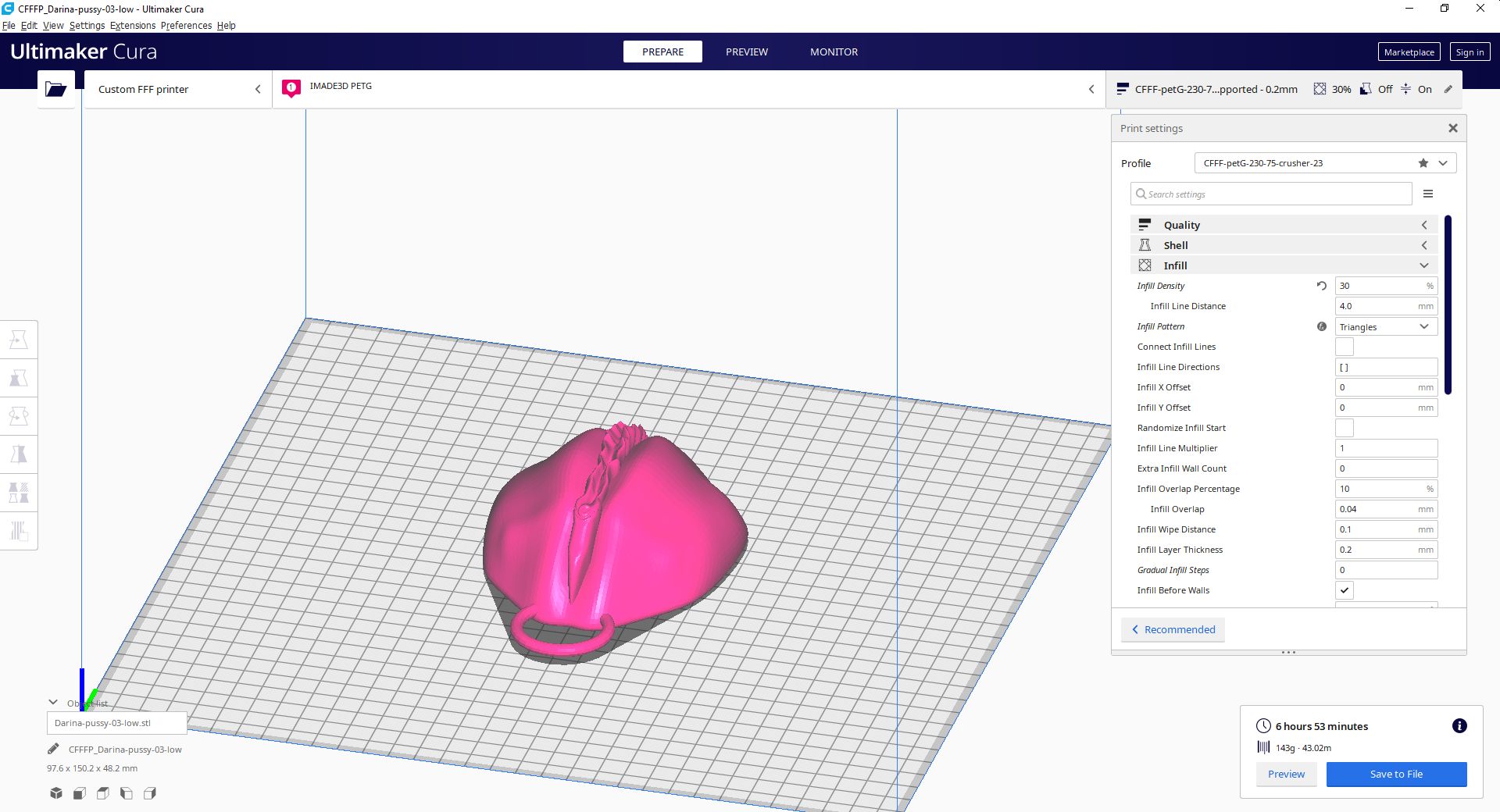This screenshot has height=812, width=1500.
Task: Click the adhesion On summary icon
Action: click(x=1405, y=89)
